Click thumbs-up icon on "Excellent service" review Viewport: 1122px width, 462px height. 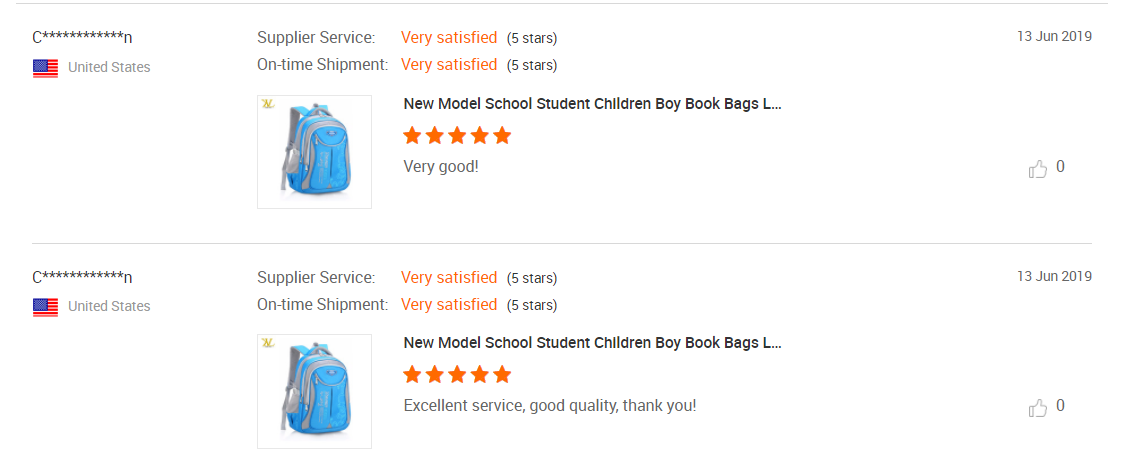[1038, 408]
